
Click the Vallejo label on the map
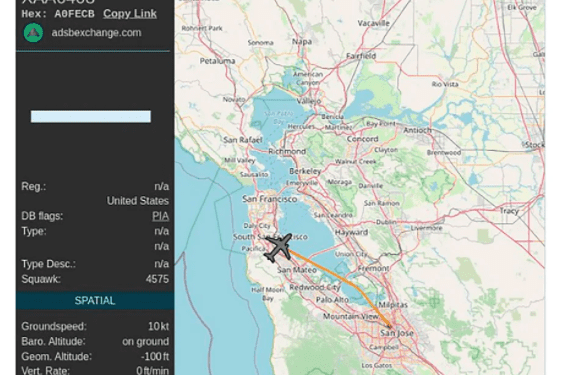[309, 101]
